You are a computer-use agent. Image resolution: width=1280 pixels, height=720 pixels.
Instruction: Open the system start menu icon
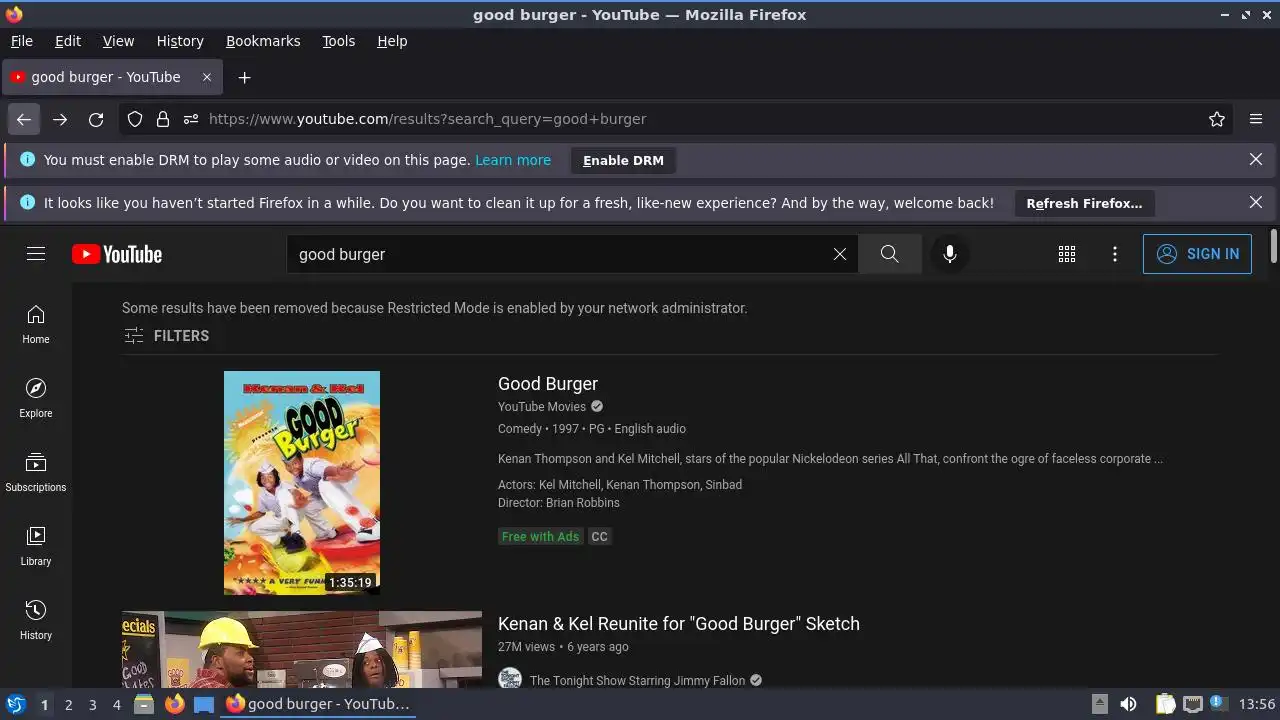point(15,704)
